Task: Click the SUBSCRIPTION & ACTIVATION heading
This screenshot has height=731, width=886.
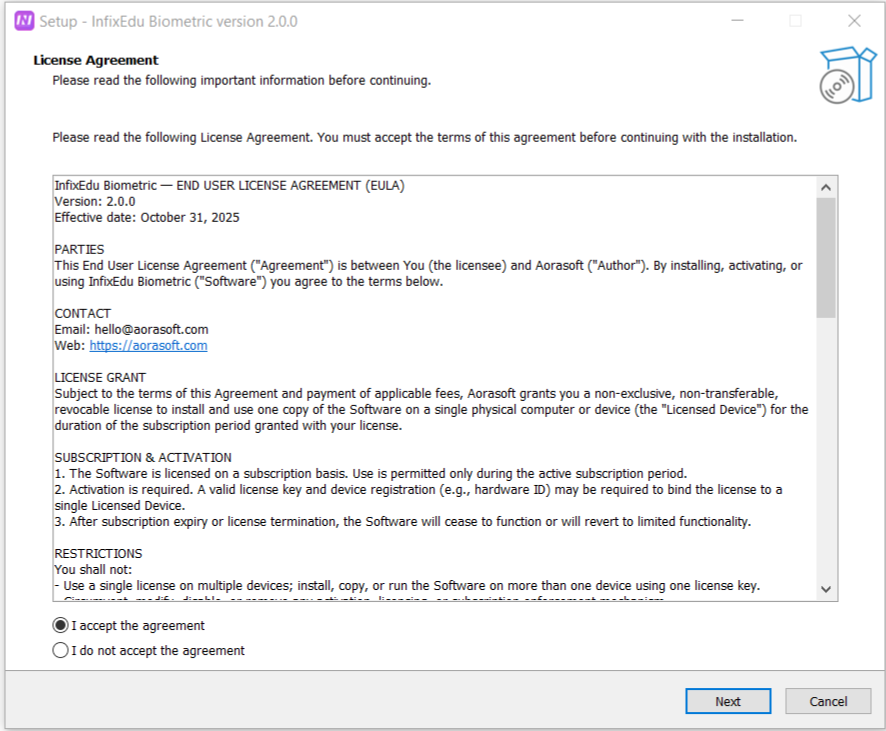Action: pos(143,458)
